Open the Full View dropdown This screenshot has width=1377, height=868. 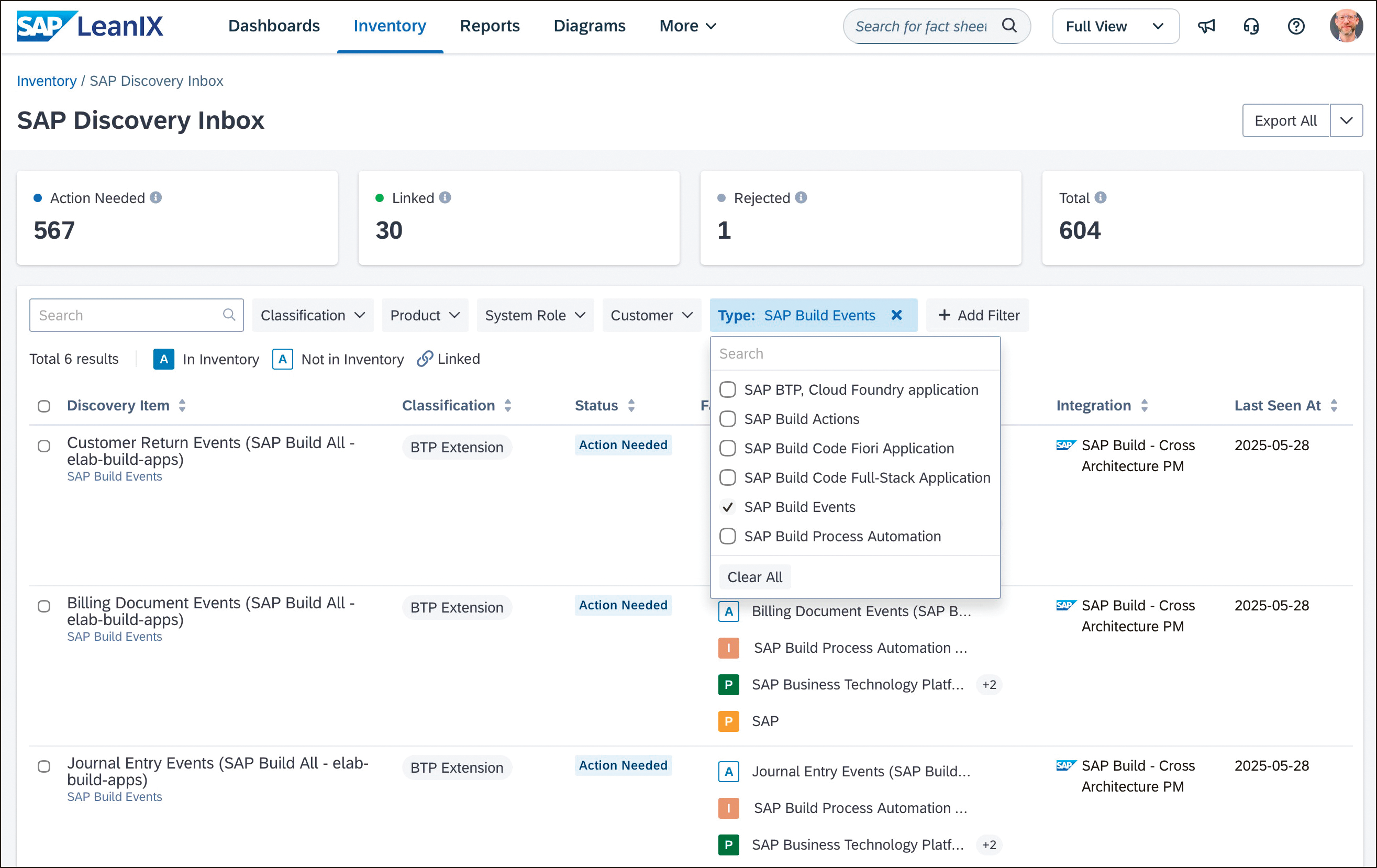tap(1115, 26)
